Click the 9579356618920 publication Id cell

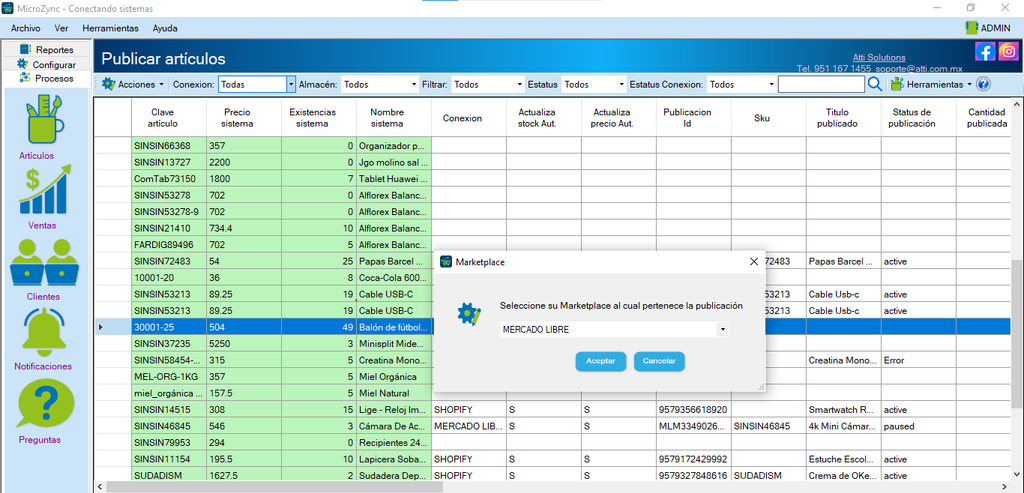point(694,409)
